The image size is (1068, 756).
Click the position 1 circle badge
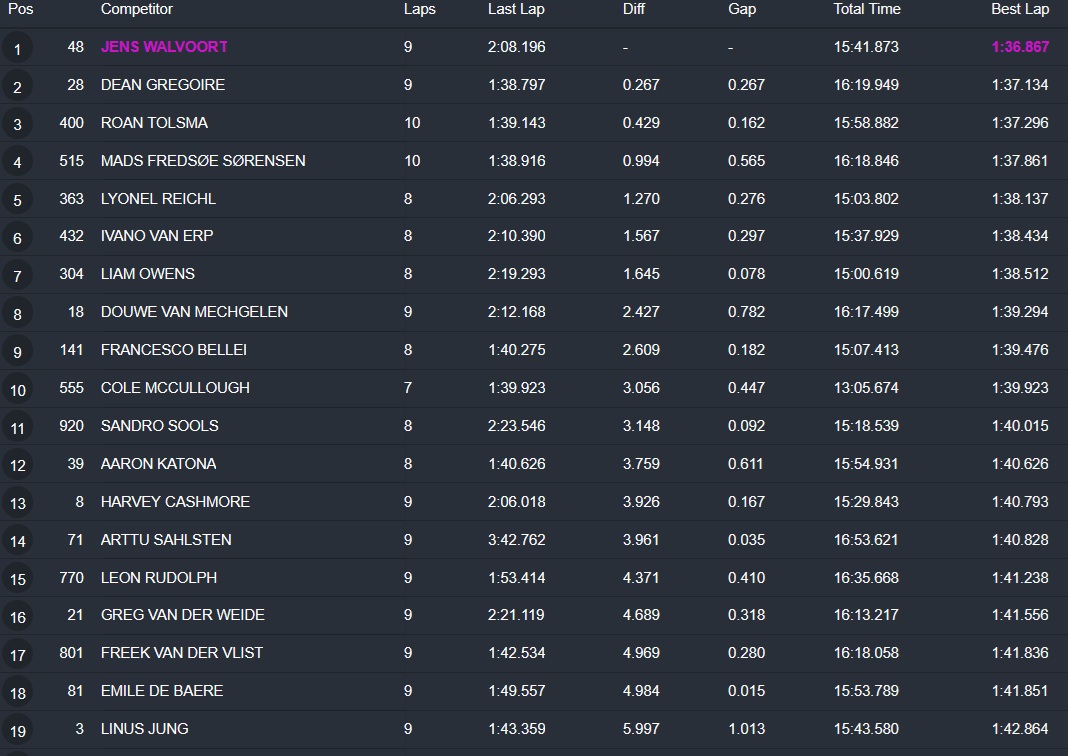click(17, 48)
